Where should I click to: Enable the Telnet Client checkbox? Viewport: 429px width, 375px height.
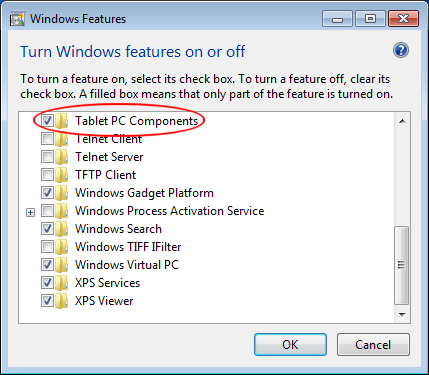(47, 139)
